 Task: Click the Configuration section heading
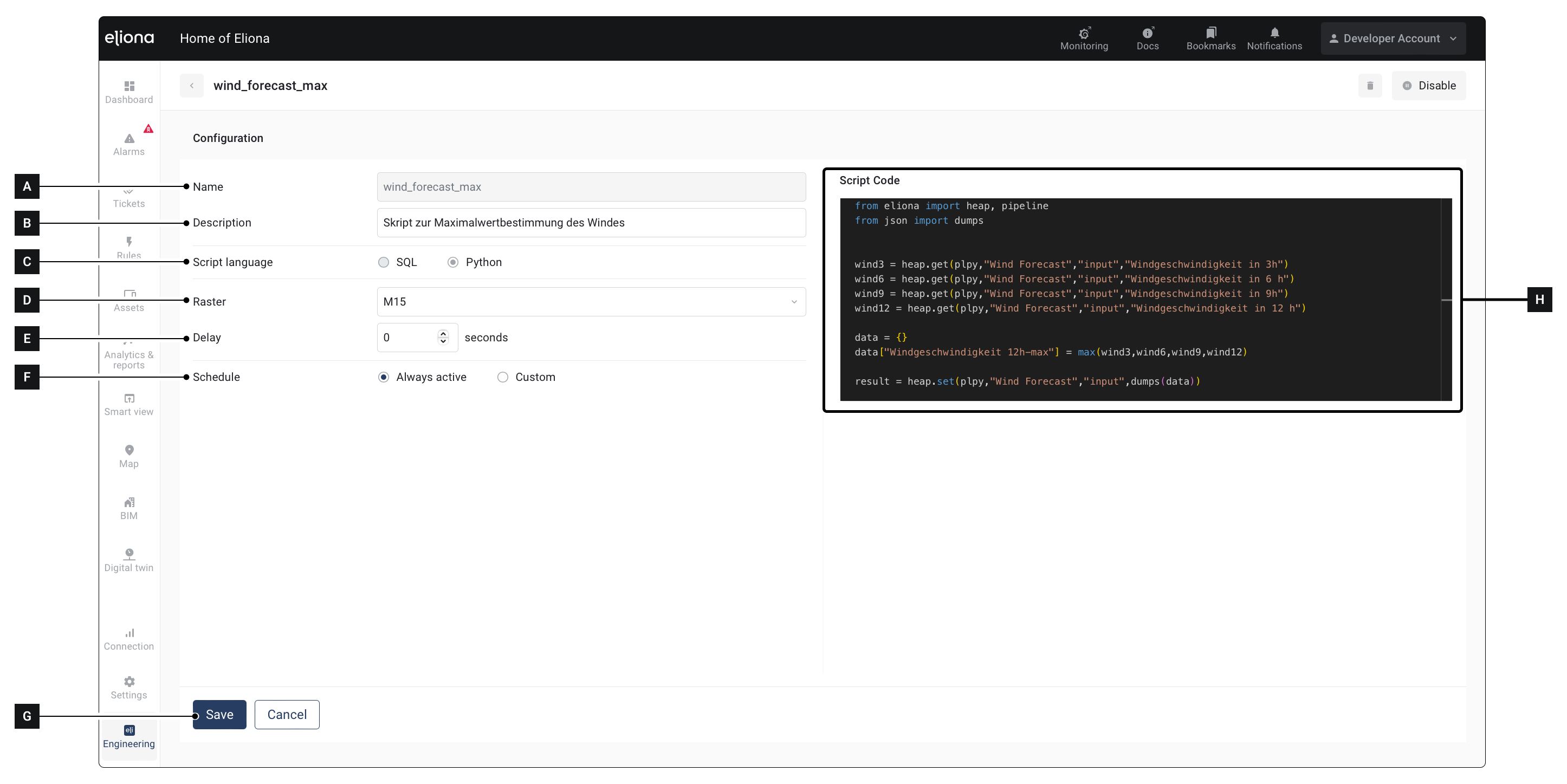pos(228,138)
